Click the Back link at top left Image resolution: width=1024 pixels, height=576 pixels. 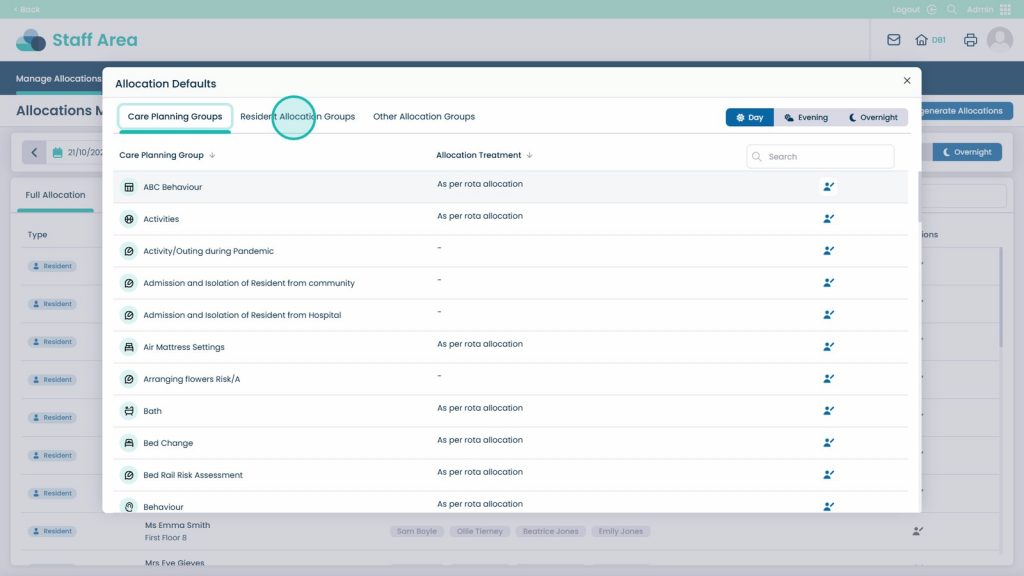click(x=27, y=9)
